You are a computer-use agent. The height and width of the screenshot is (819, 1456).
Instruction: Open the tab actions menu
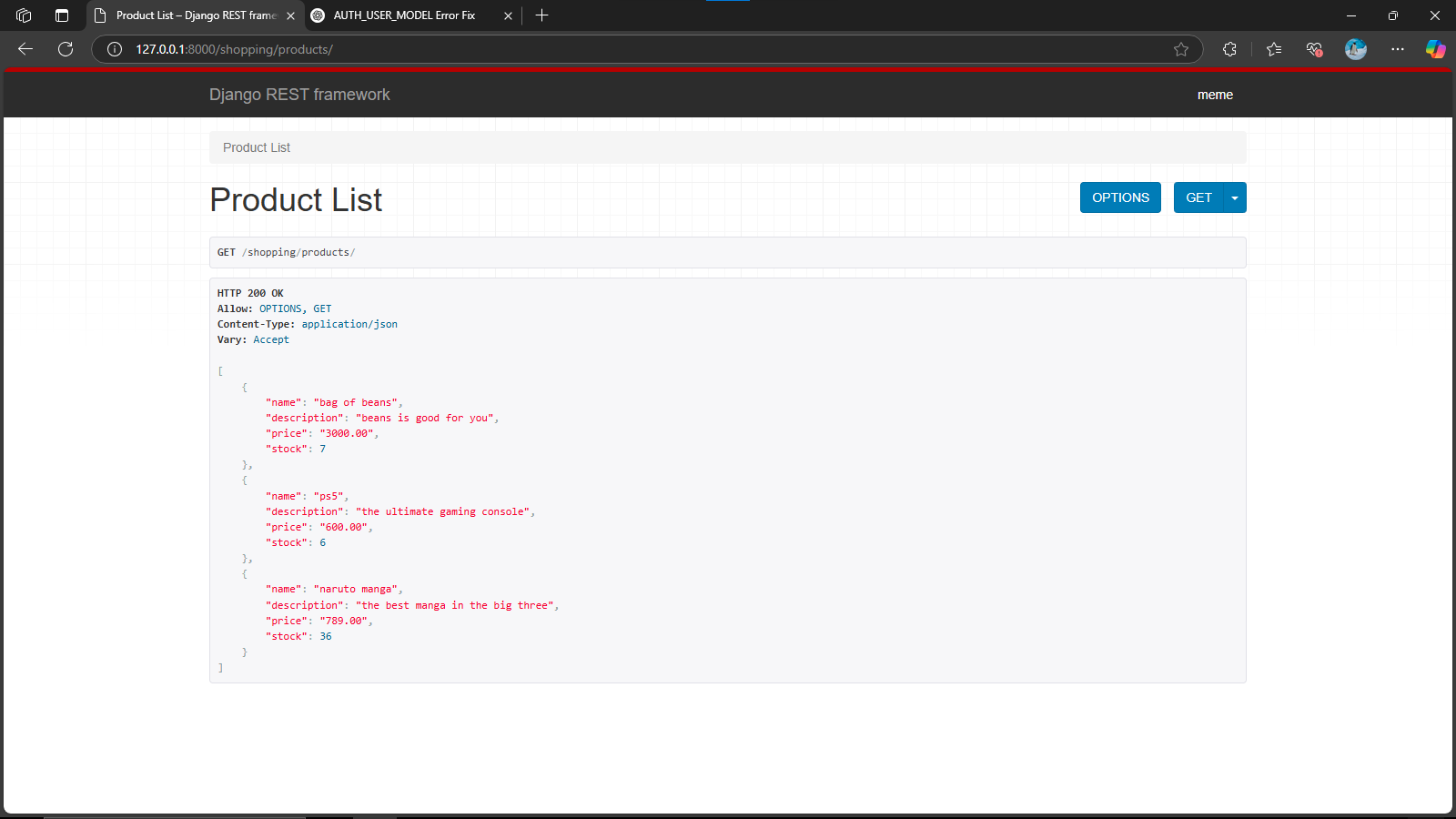pyautogui.click(x=62, y=15)
